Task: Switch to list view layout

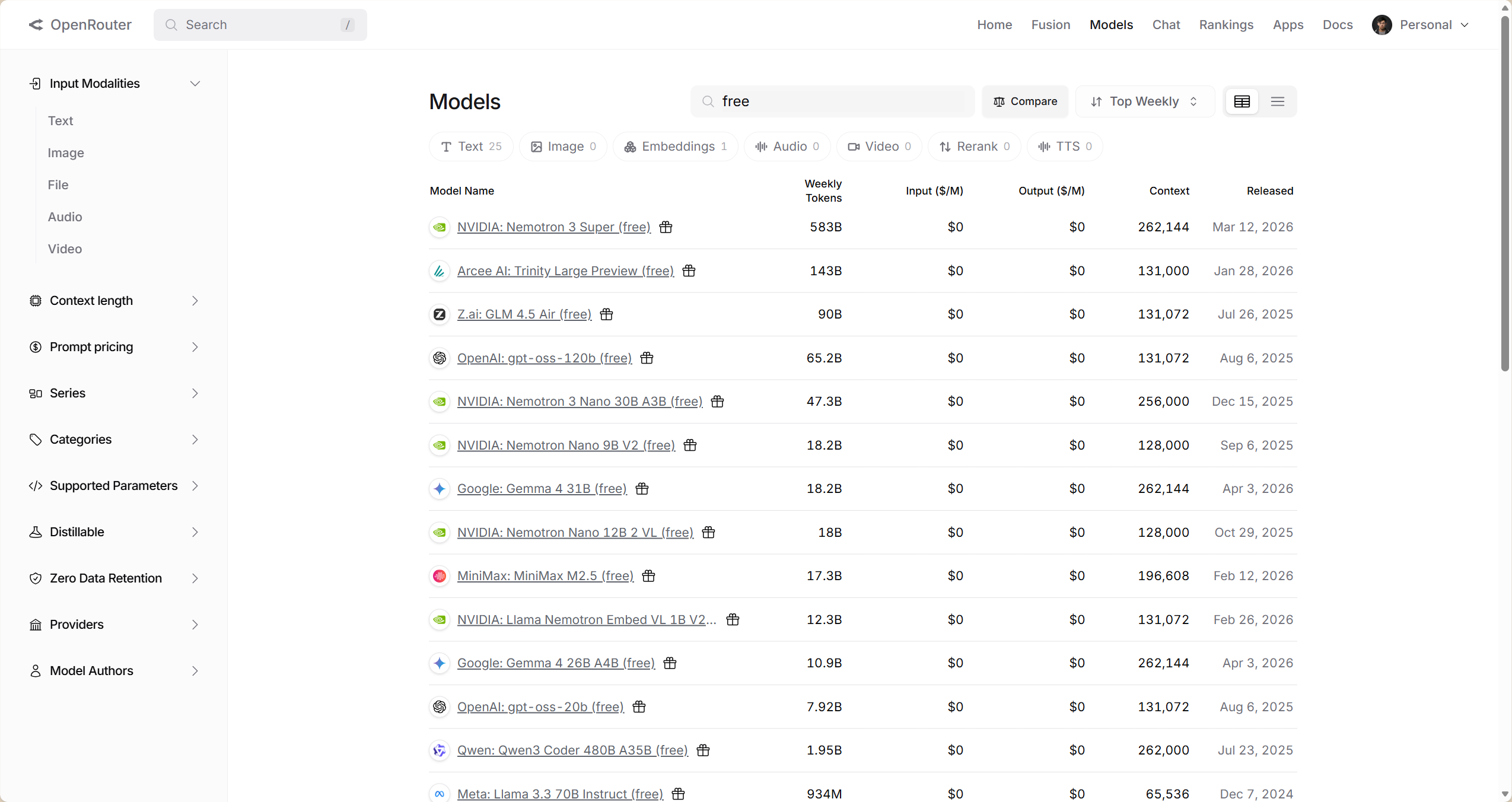Action: coord(1278,101)
